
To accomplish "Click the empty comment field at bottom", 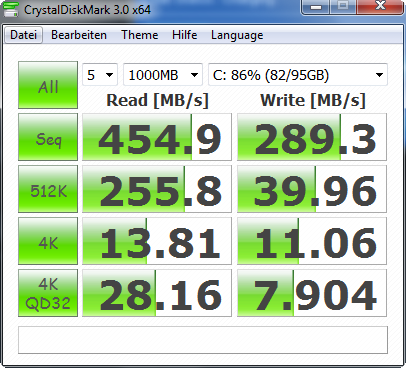I will tap(203, 340).
